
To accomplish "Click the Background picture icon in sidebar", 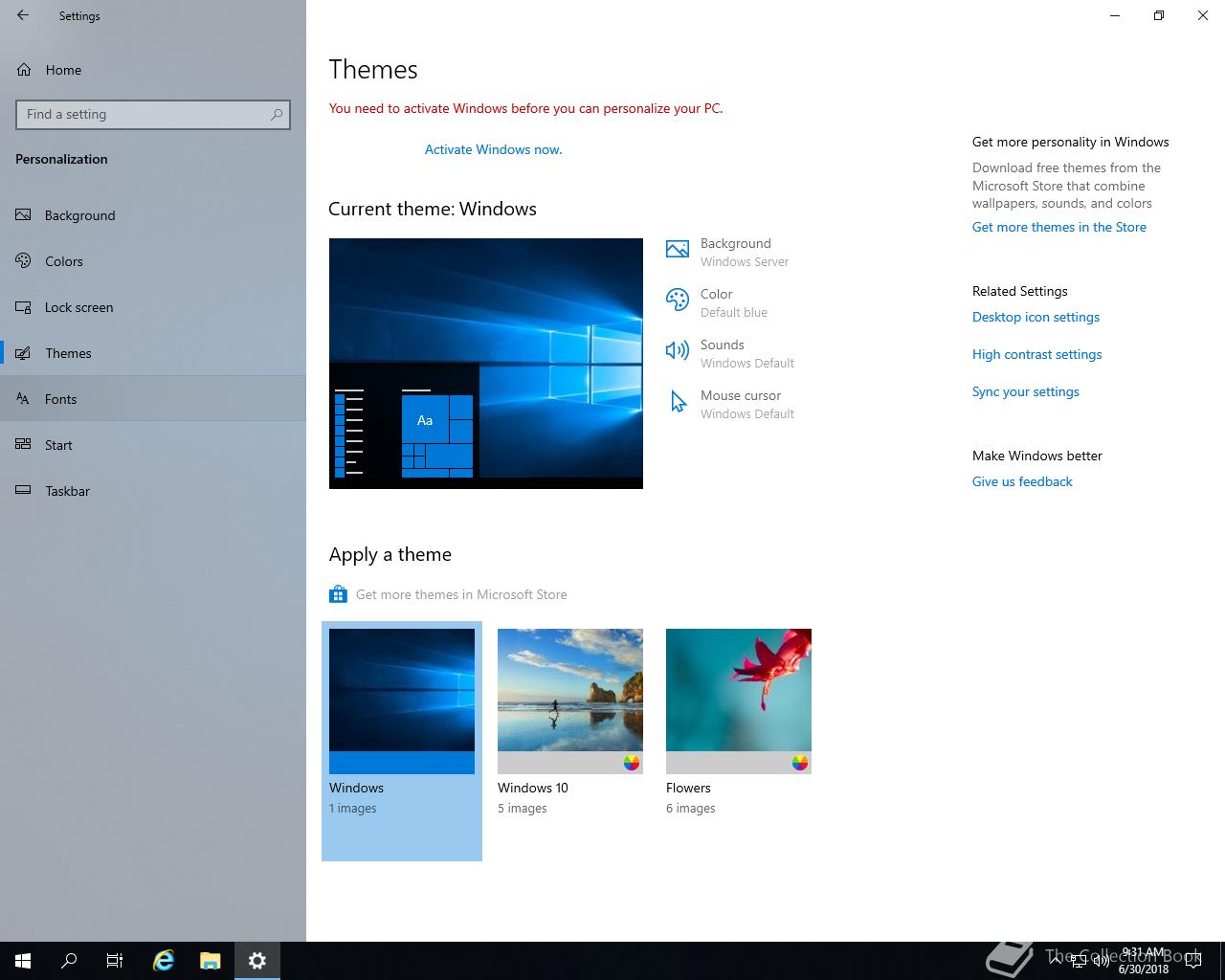I will pyautogui.click(x=24, y=215).
